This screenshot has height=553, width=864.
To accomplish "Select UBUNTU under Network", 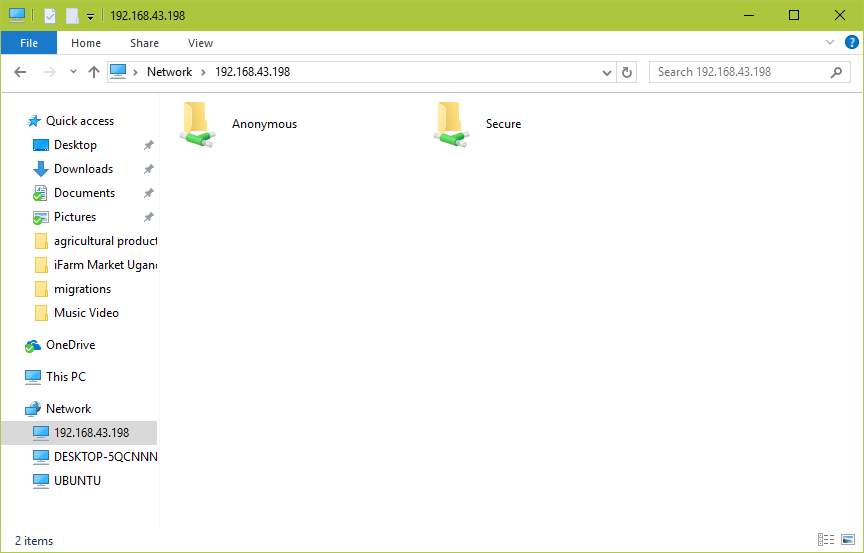I will click(x=77, y=481).
